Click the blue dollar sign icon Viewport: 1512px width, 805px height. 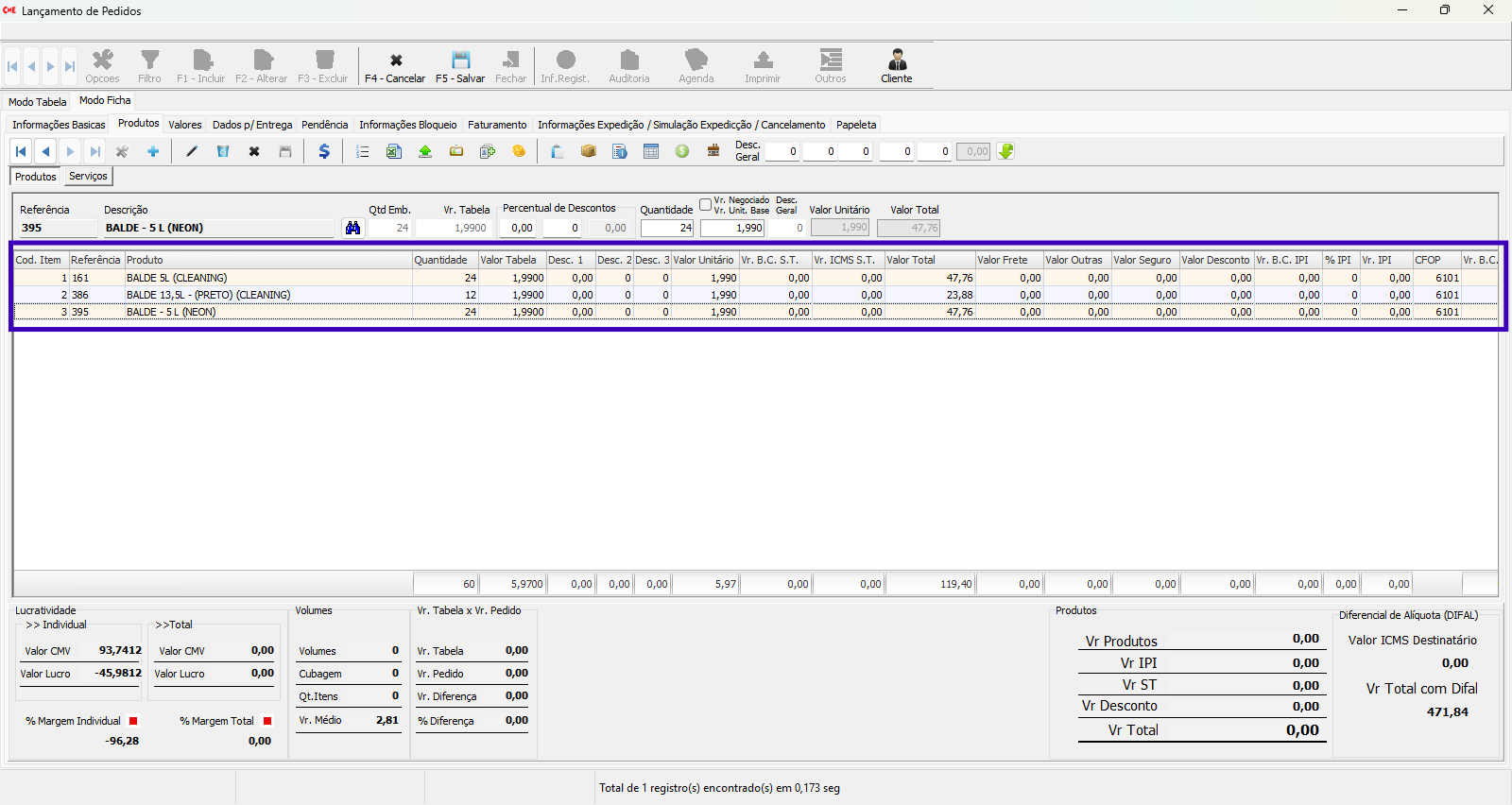[324, 151]
